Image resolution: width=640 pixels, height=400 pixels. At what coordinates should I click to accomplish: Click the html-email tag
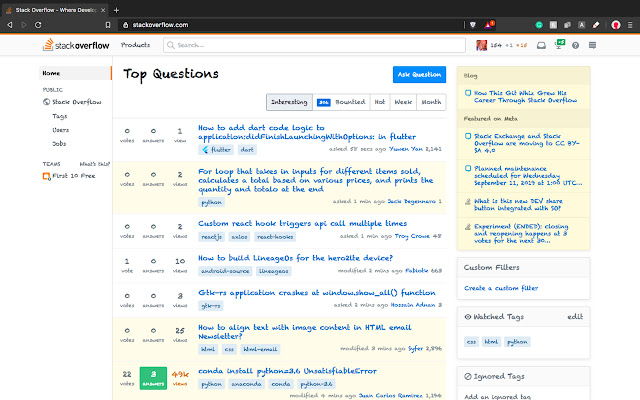coord(260,349)
